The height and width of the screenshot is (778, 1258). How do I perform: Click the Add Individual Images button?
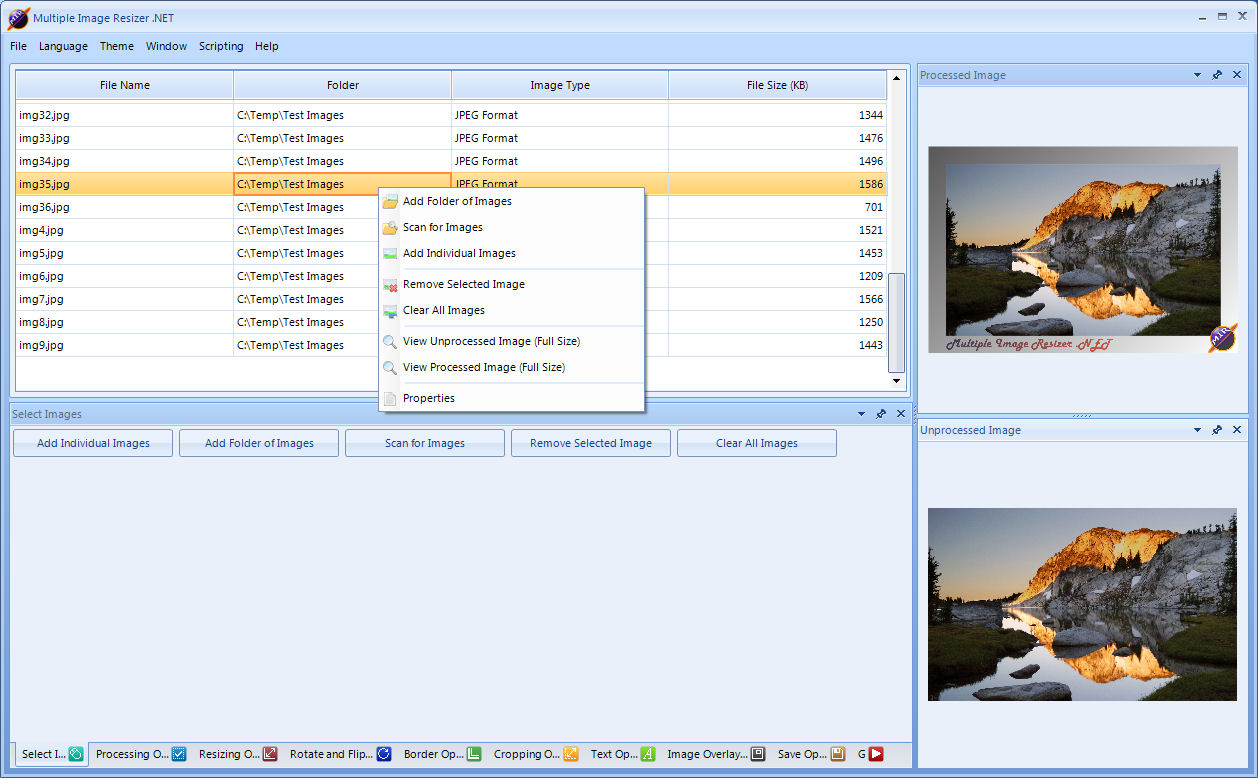point(93,443)
